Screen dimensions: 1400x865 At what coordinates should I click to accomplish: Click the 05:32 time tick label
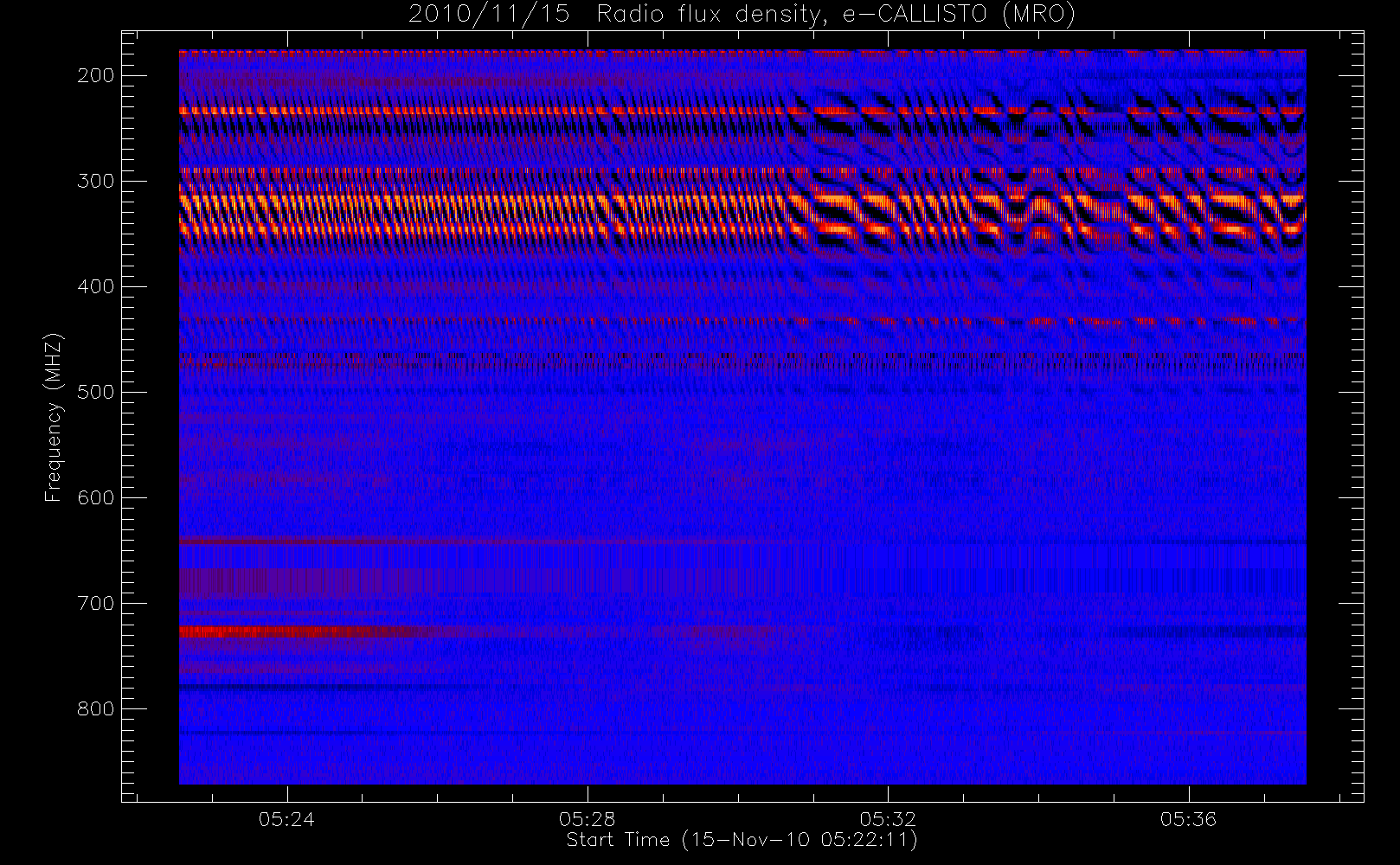pyautogui.click(x=888, y=819)
